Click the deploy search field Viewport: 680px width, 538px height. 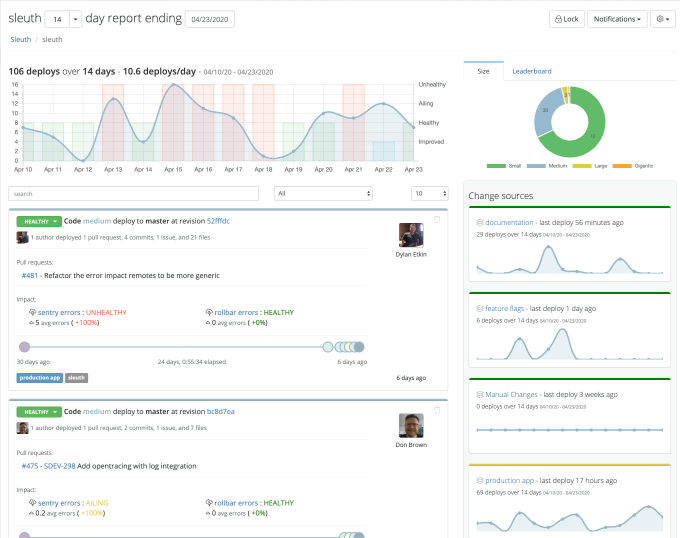tap(133, 193)
